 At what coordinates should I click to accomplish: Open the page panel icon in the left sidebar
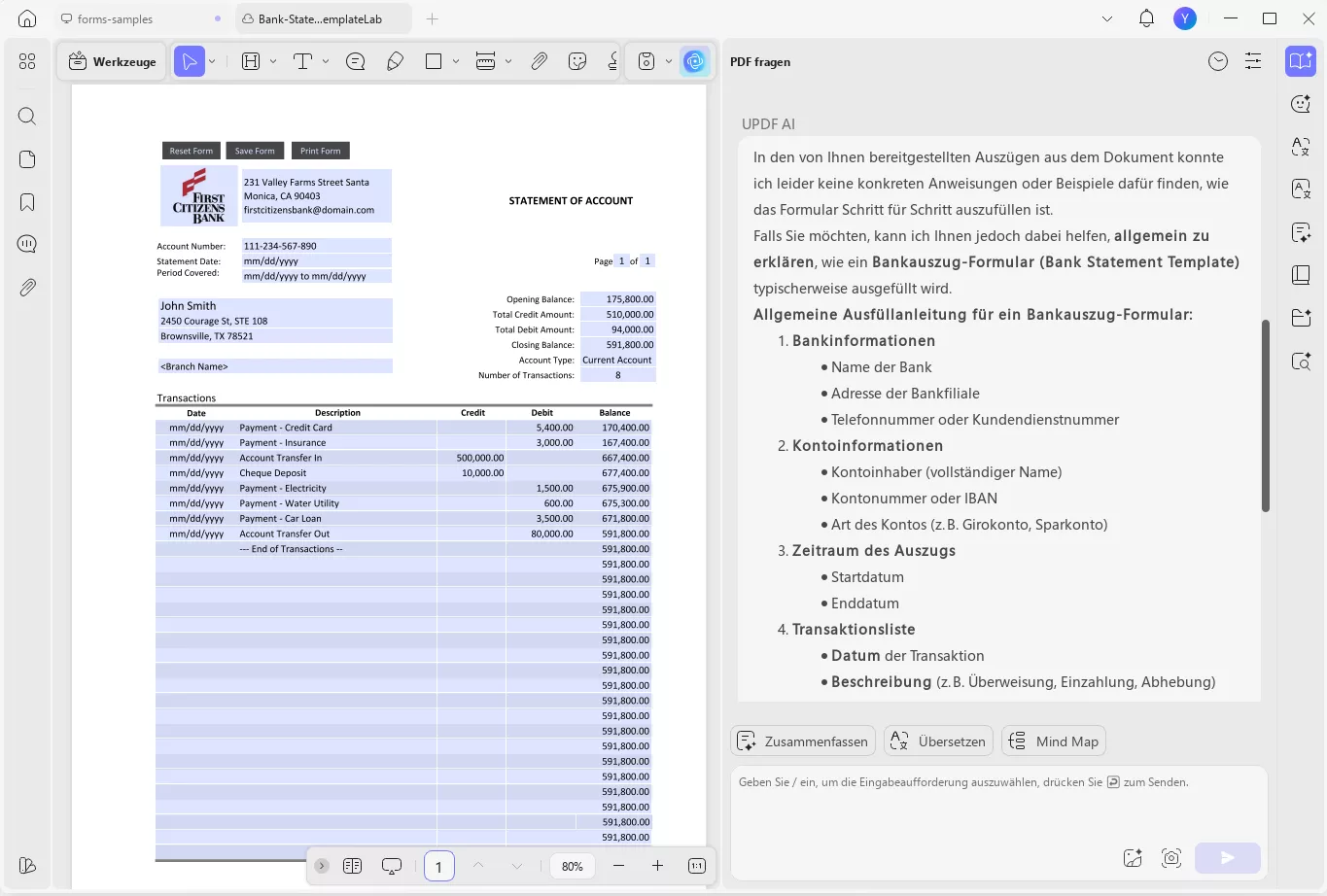pos(27,159)
